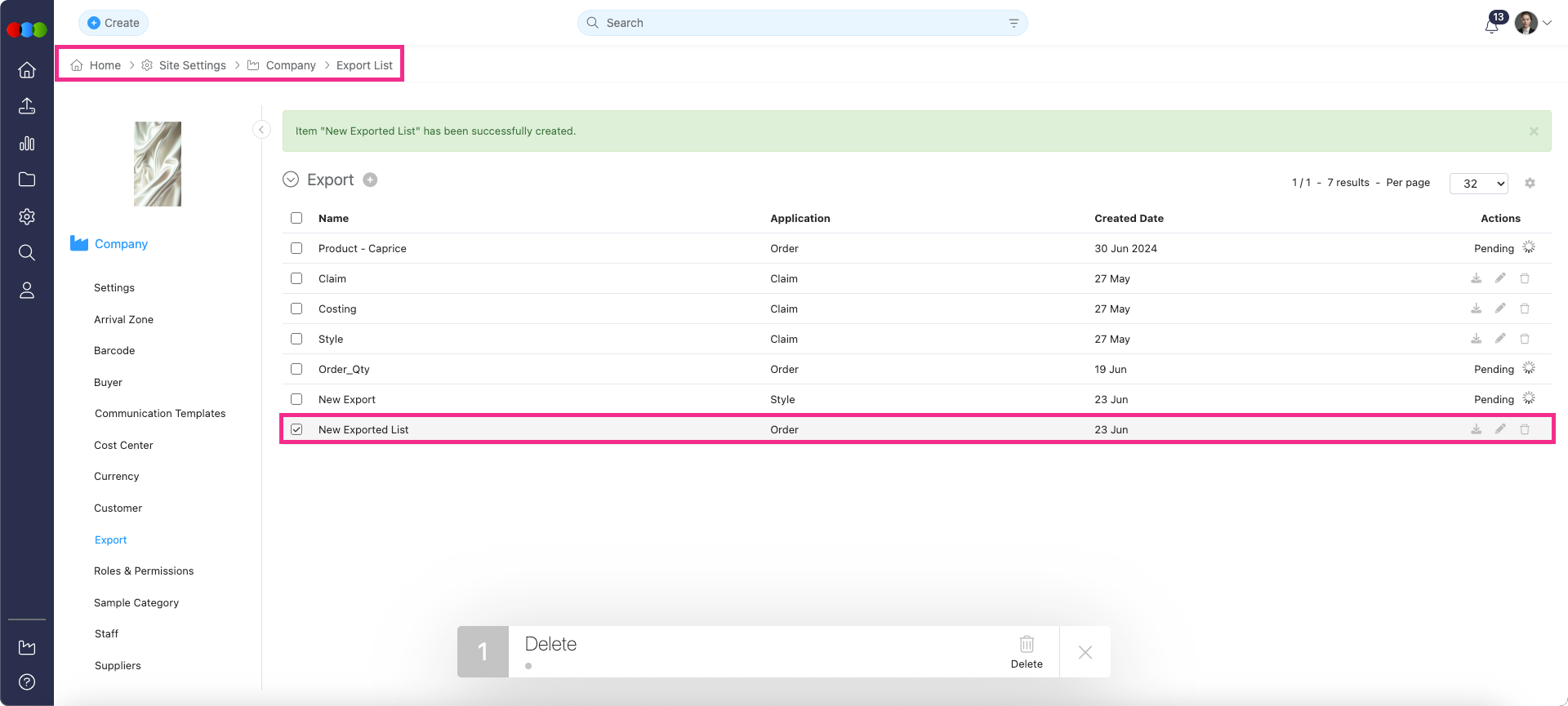
Task: Click the help question mark icon
Action: coord(27,682)
